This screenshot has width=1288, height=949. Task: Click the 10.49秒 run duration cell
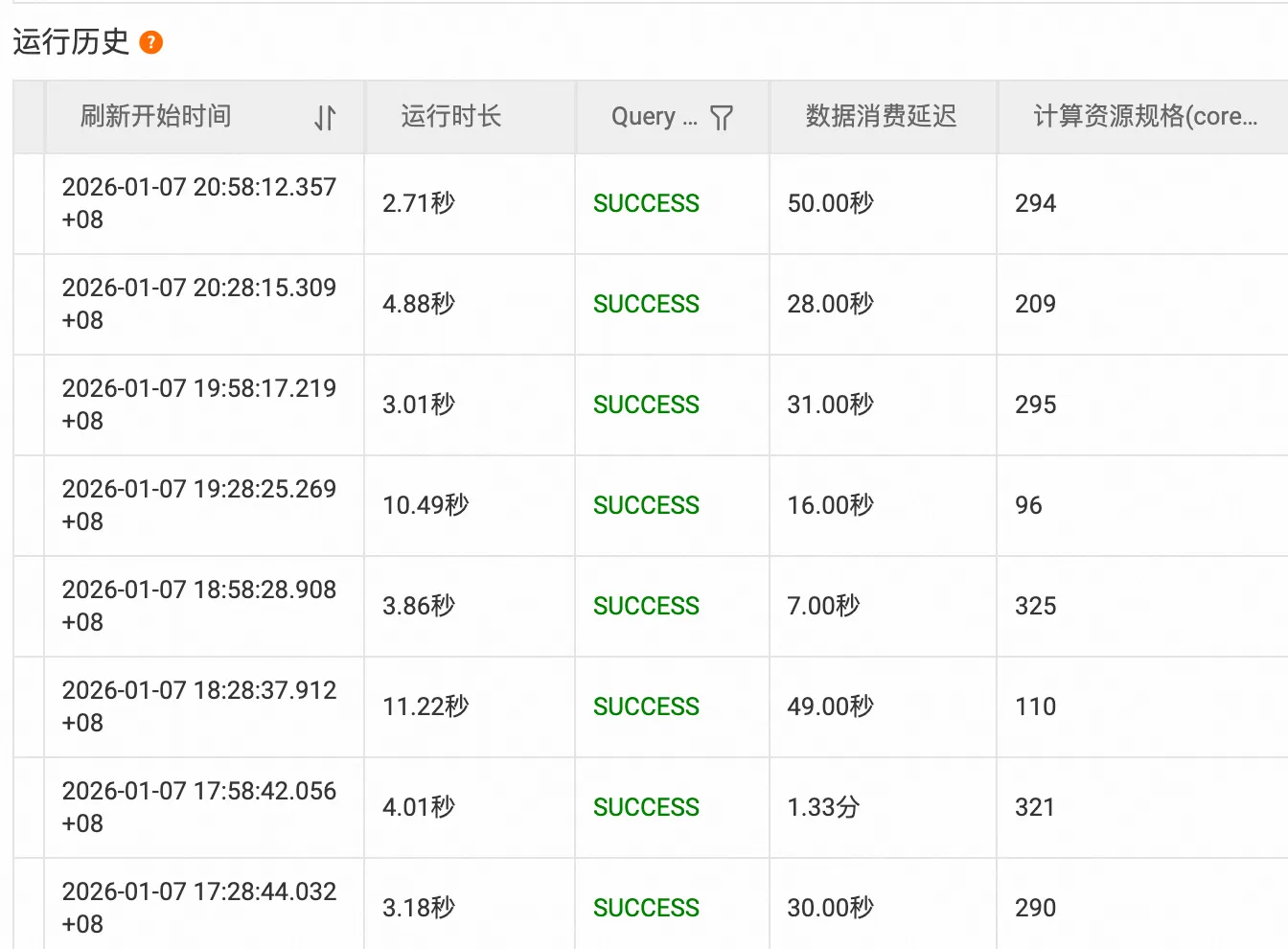click(x=425, y=505)
